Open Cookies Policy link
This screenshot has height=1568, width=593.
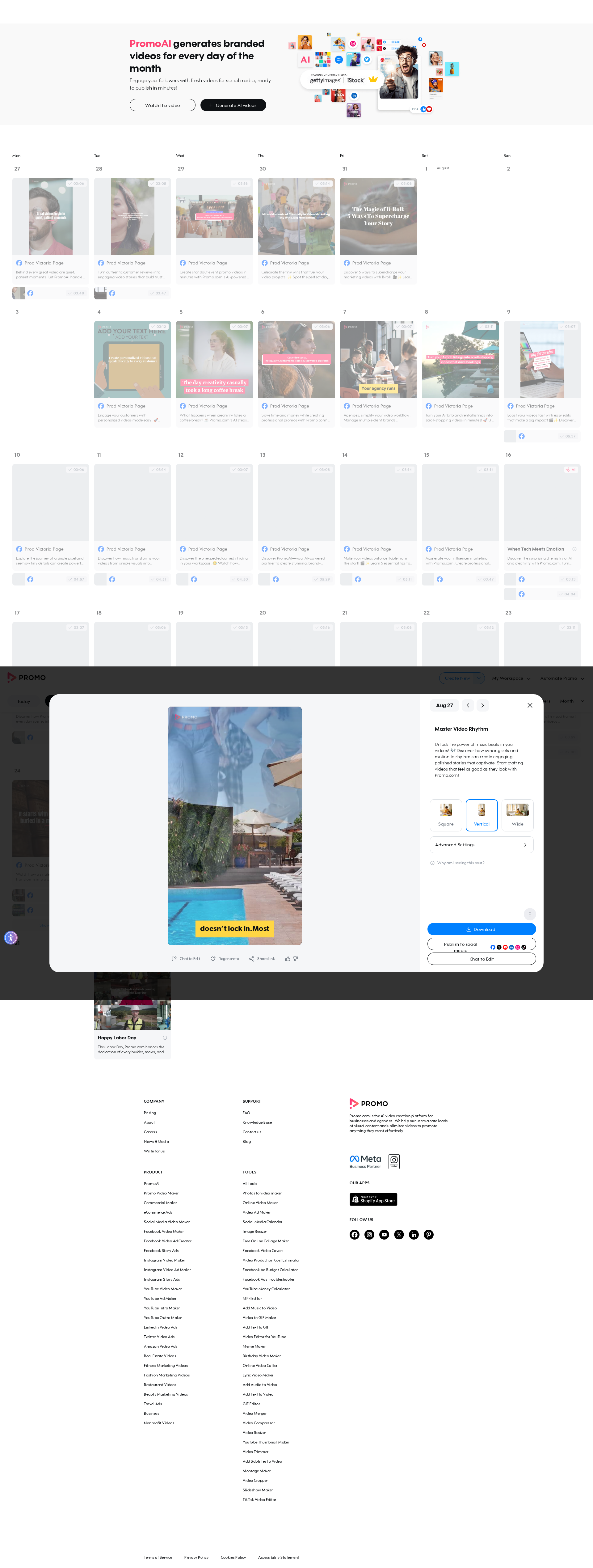tap(233, 1557)
